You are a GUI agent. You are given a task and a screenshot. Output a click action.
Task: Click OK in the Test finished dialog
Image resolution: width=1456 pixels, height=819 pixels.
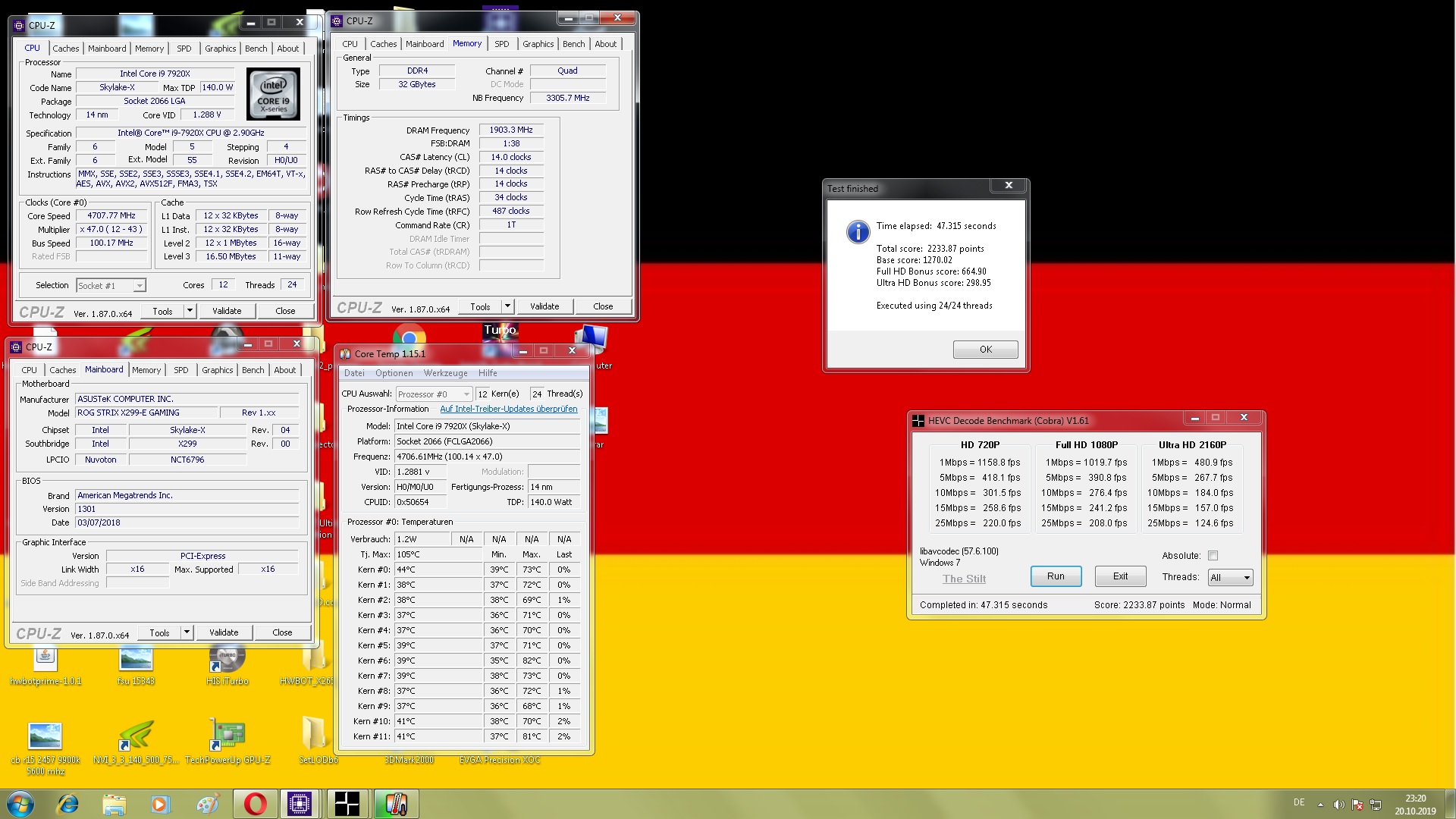pyautogui.click(x=985, y=350)
